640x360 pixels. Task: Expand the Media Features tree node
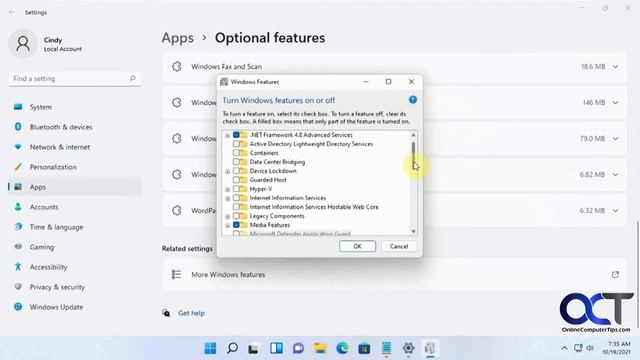228,225
